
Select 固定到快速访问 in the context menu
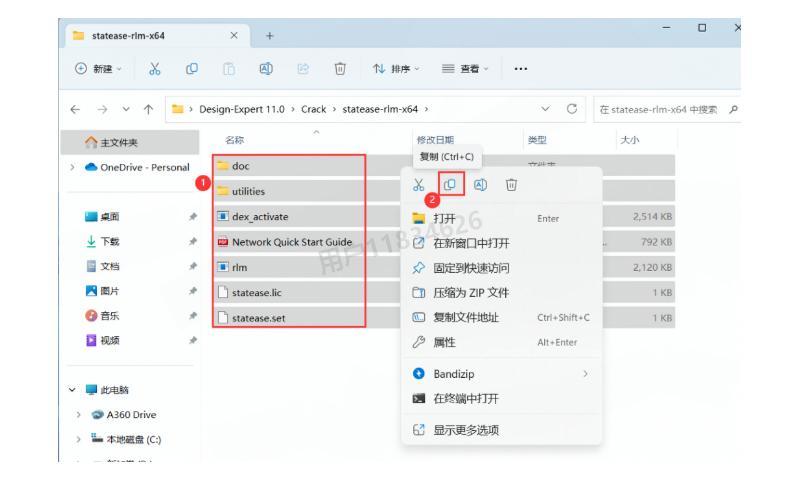(x=502, y=268)
